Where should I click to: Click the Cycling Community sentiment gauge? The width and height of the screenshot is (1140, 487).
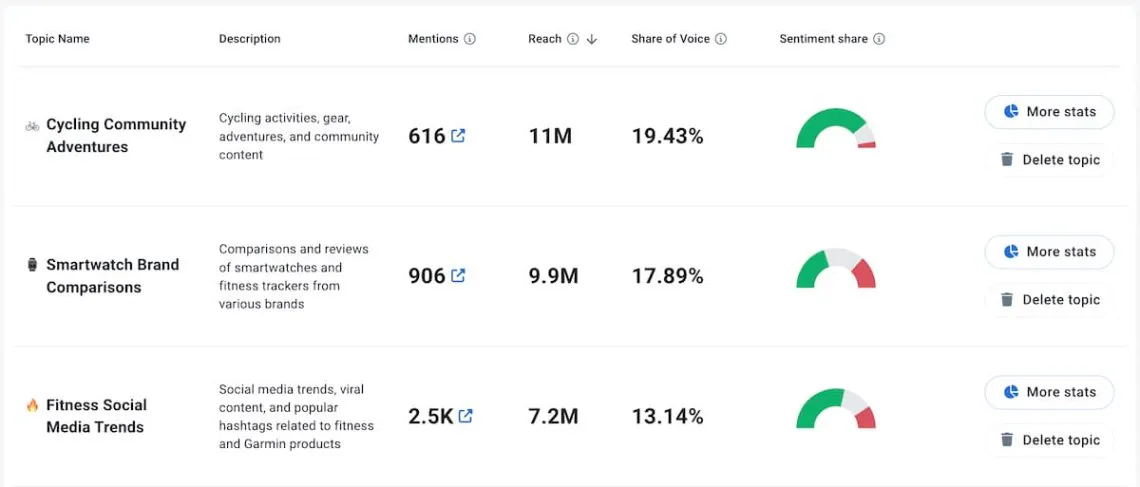point(836,130)
